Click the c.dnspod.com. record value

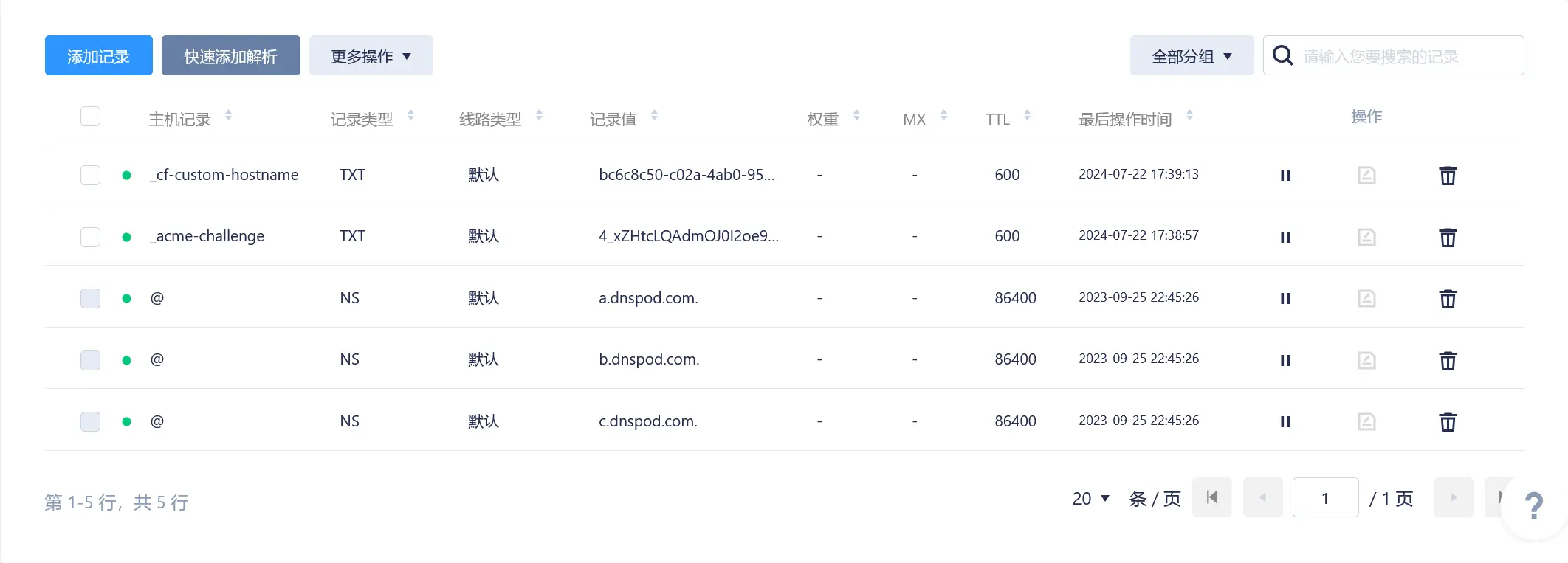[648, 421]
